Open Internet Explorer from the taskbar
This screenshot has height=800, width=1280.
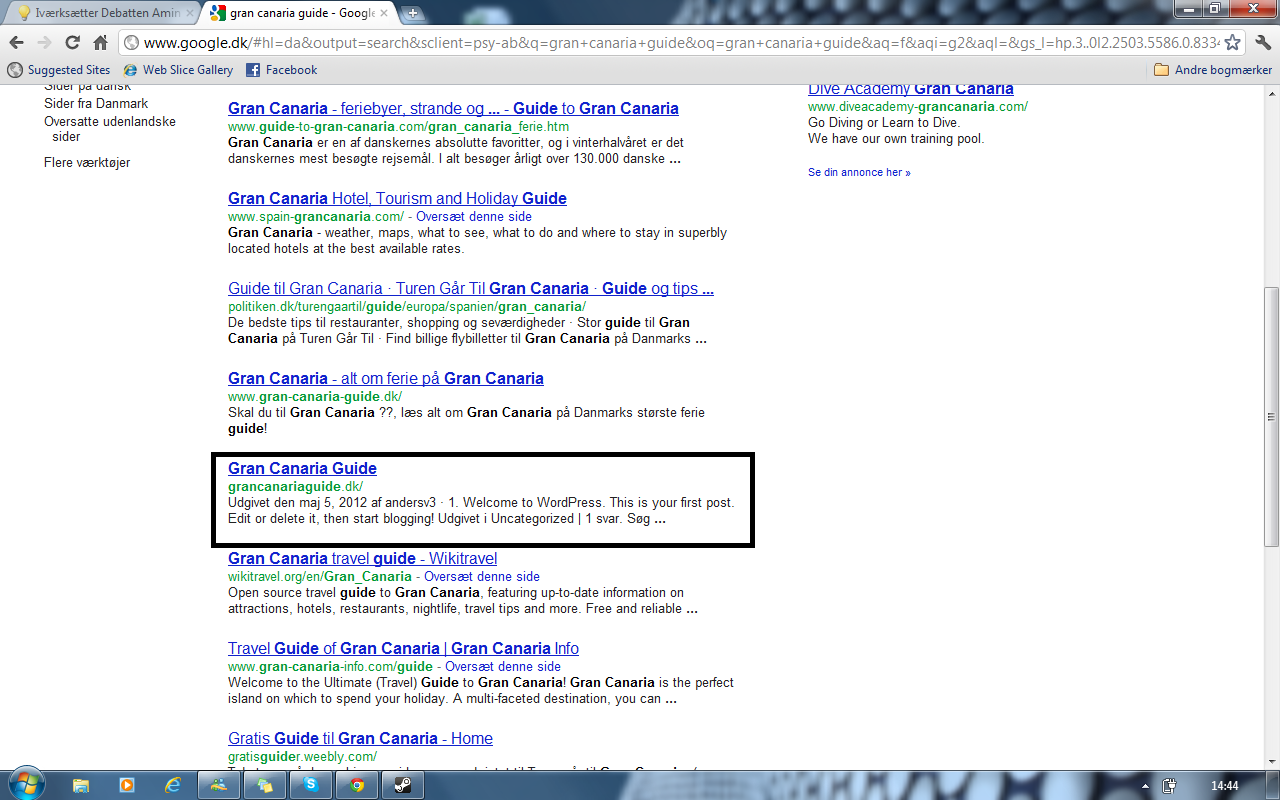pyautogui.click(x=173, y=785)
